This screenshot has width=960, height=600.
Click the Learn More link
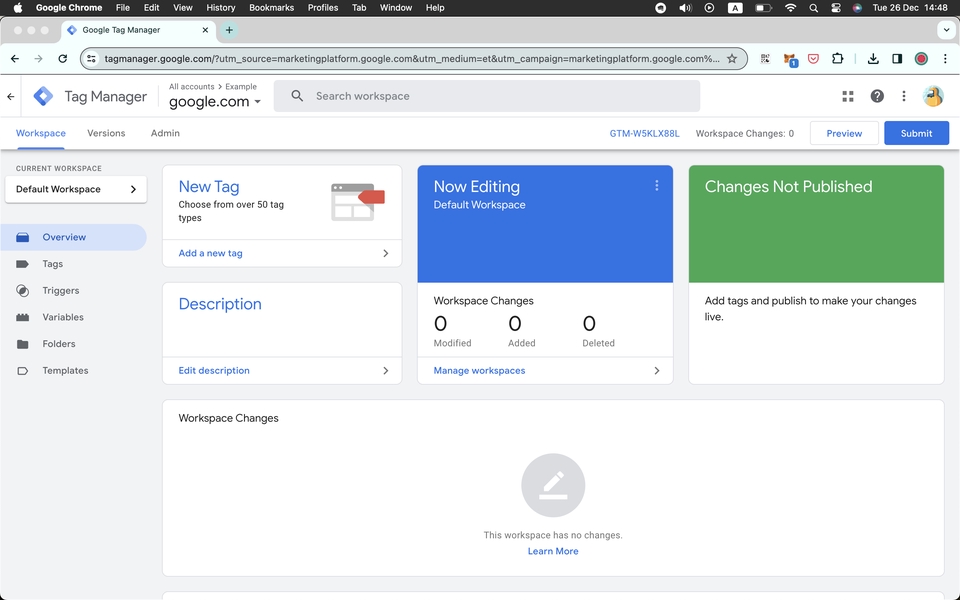pos(553,551)
